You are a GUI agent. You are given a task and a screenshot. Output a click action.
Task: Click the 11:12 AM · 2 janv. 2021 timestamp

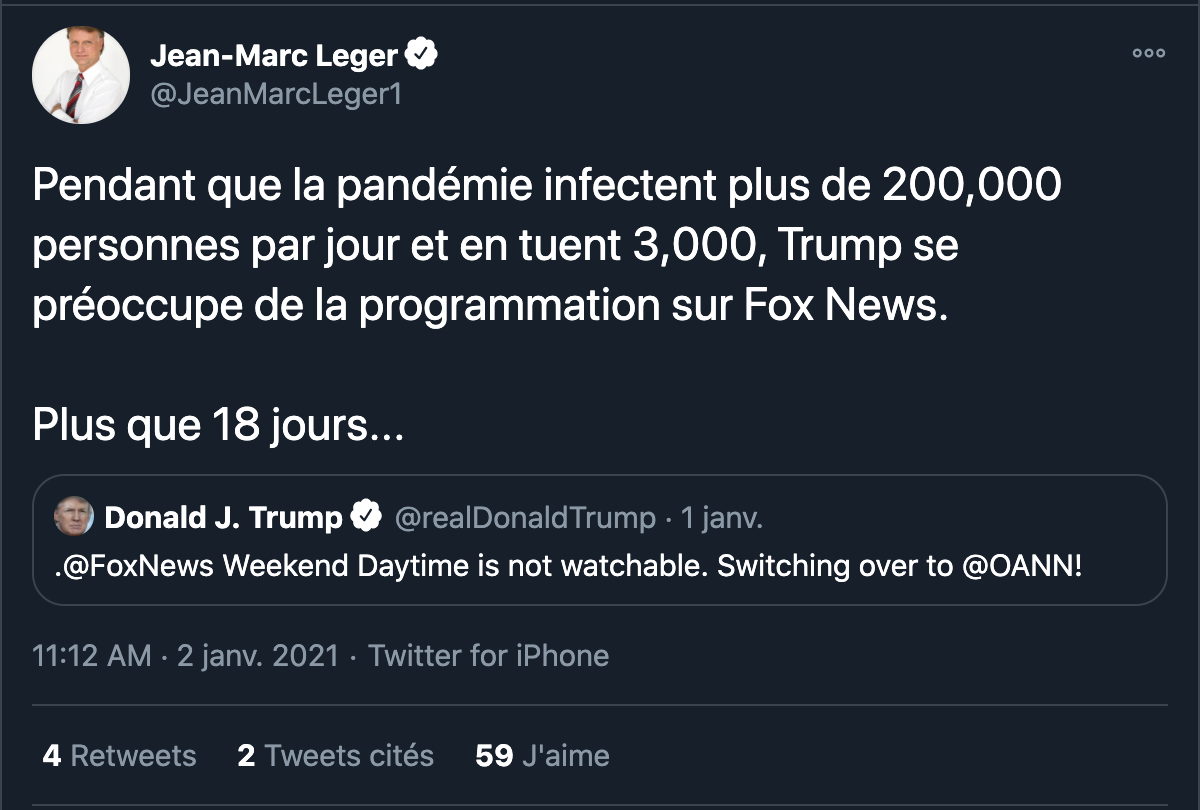(x=185, y=656)
